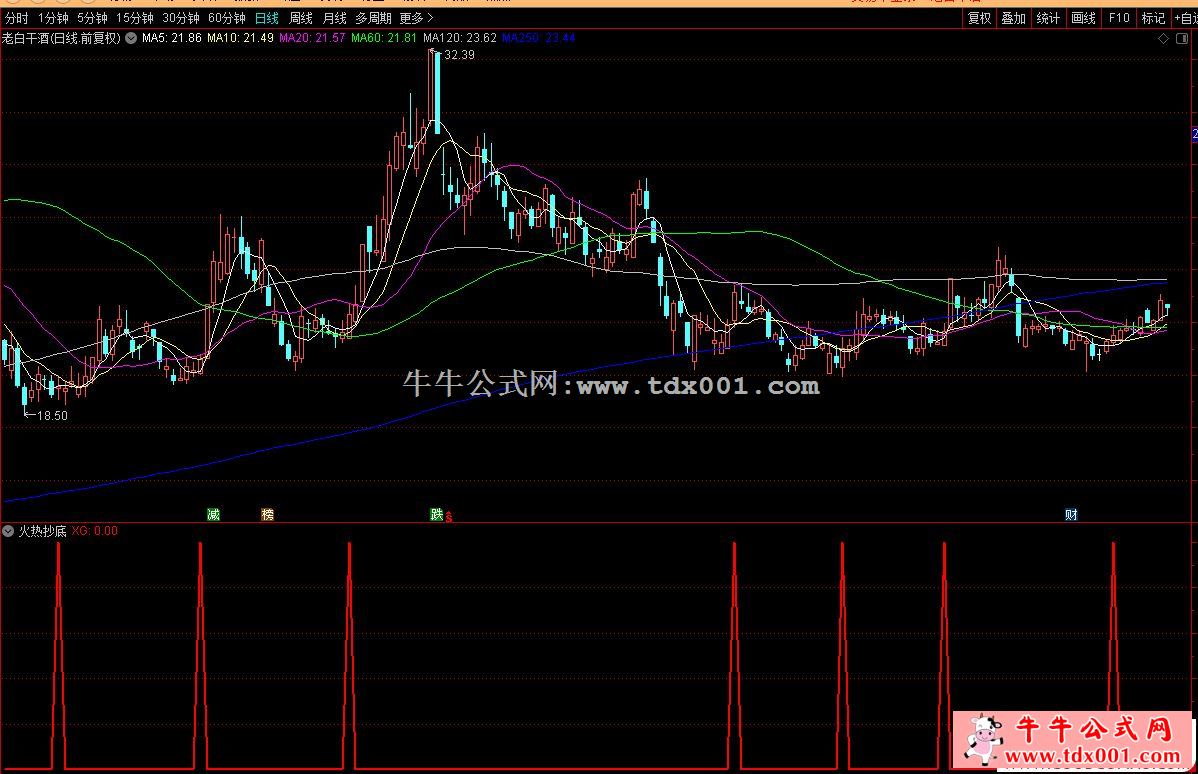Click the MA250: 23.44 label

[539, 37]
